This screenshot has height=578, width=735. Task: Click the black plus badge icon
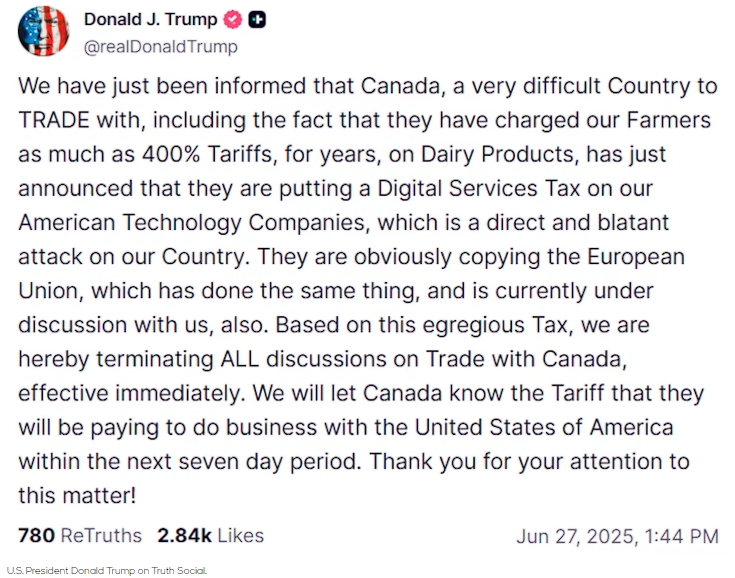[257, 19]
